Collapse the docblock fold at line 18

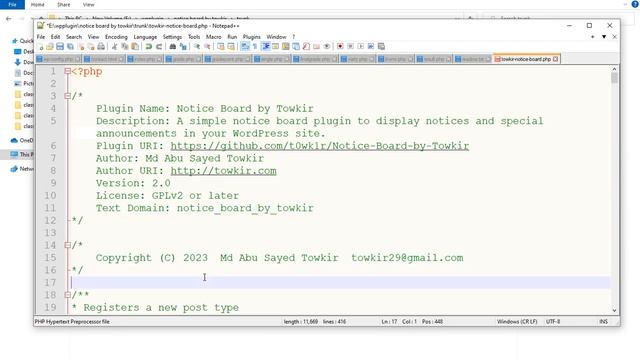click(67, 295)
